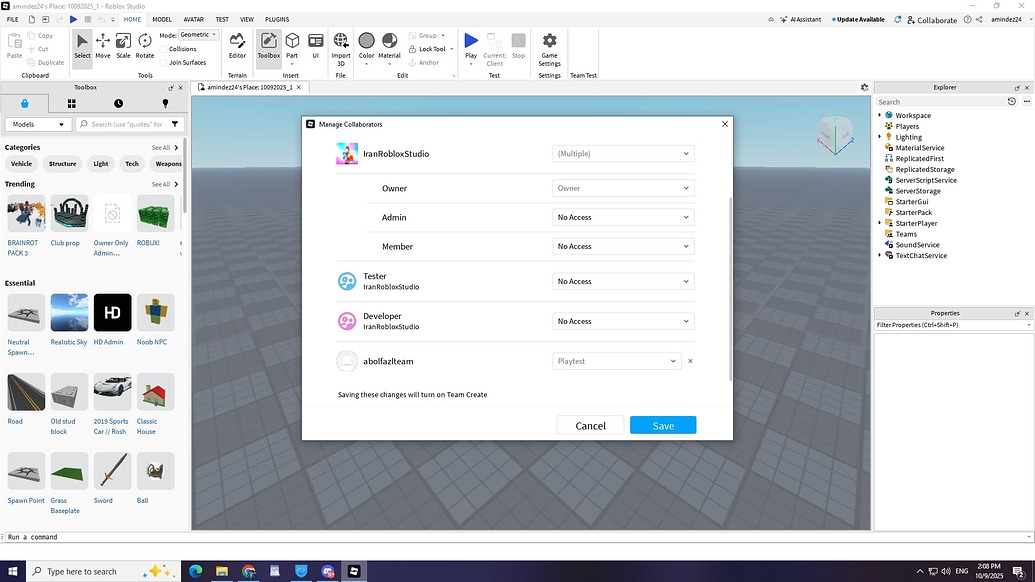The height and width of the screenshot is (582, 1035).
Task: Click the Update Available link
Action: [861, 19]
